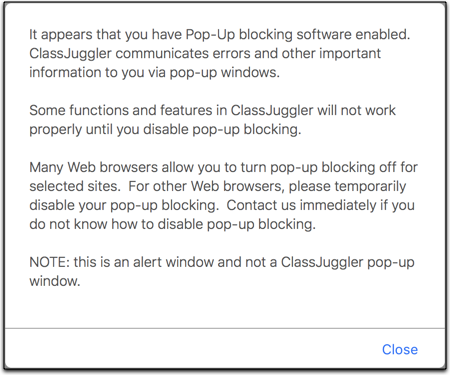Click the "ClassJuggler communicates errors" text line
This screenshot has width=450, height=375.
205,54
